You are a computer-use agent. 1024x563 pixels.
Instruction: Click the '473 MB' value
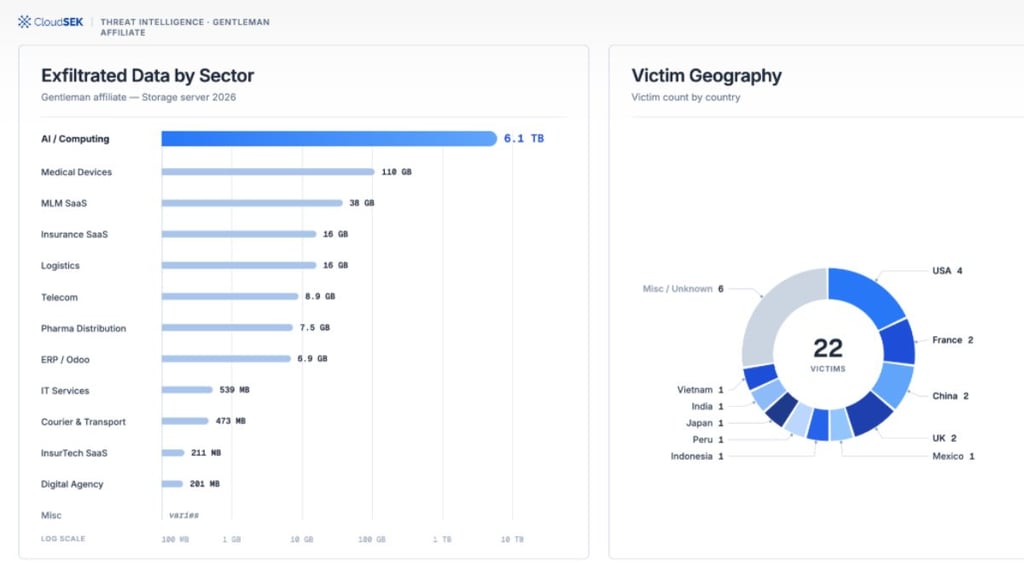tap(231, 421)
